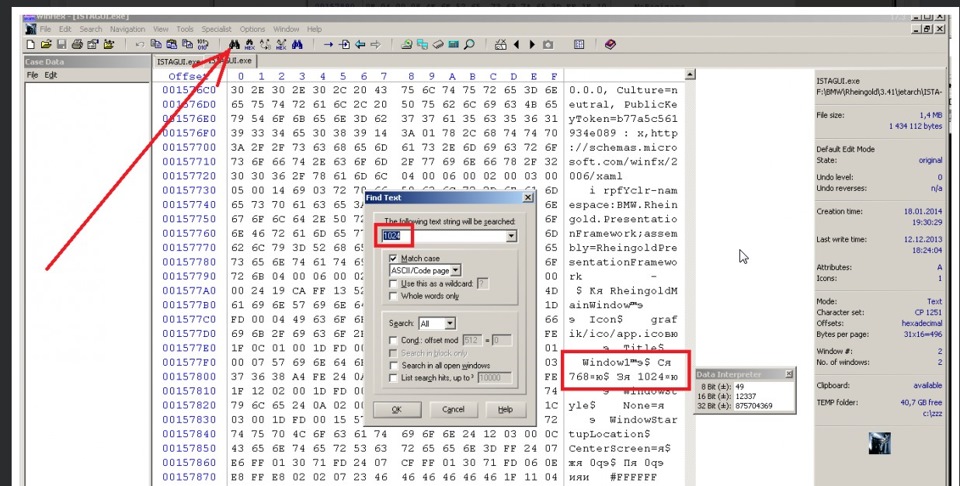Open the Navigation menu
960x486 pixels.
tap(127, 29)
